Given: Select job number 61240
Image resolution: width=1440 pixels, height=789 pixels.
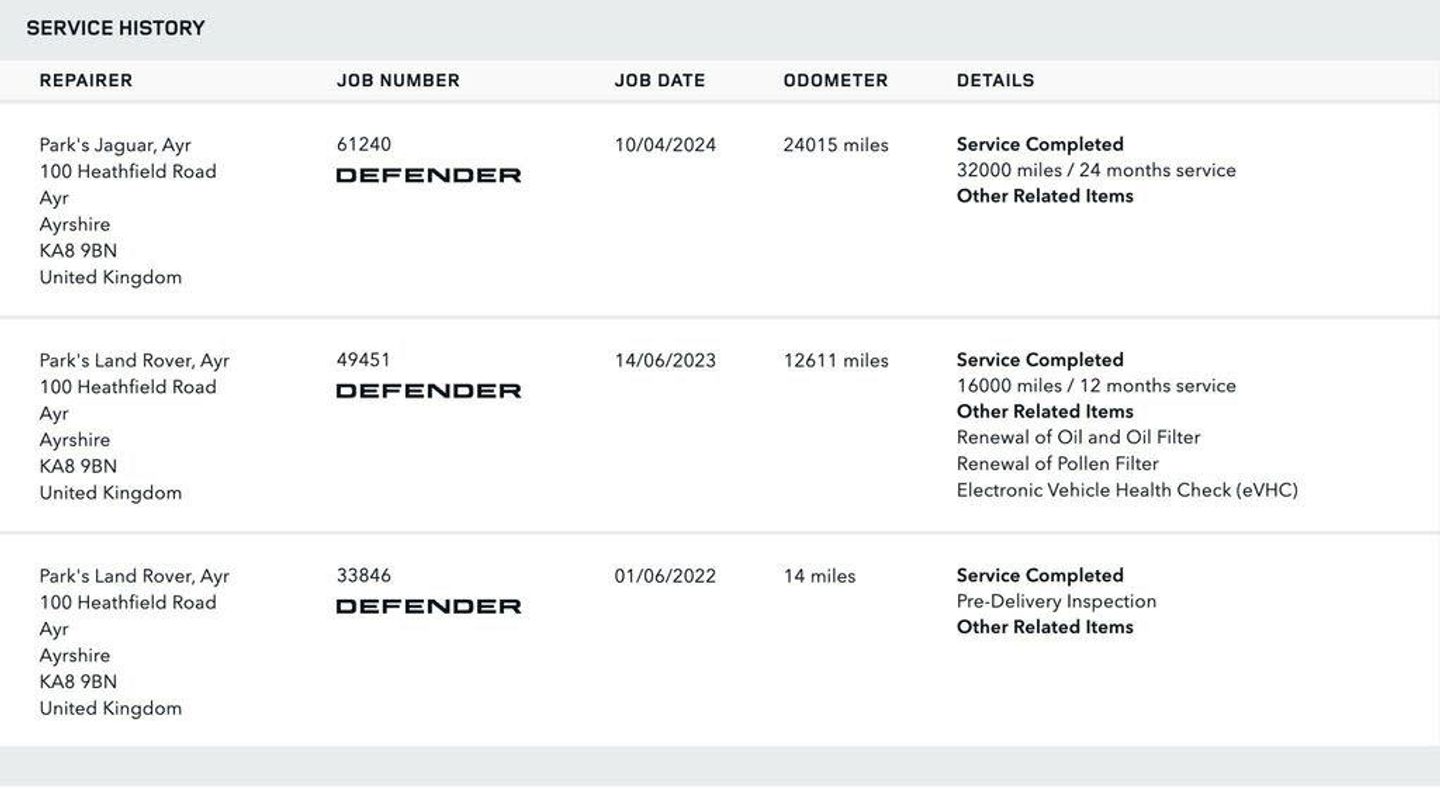Looking at the screenshot, I should click(x=364, y=144).
